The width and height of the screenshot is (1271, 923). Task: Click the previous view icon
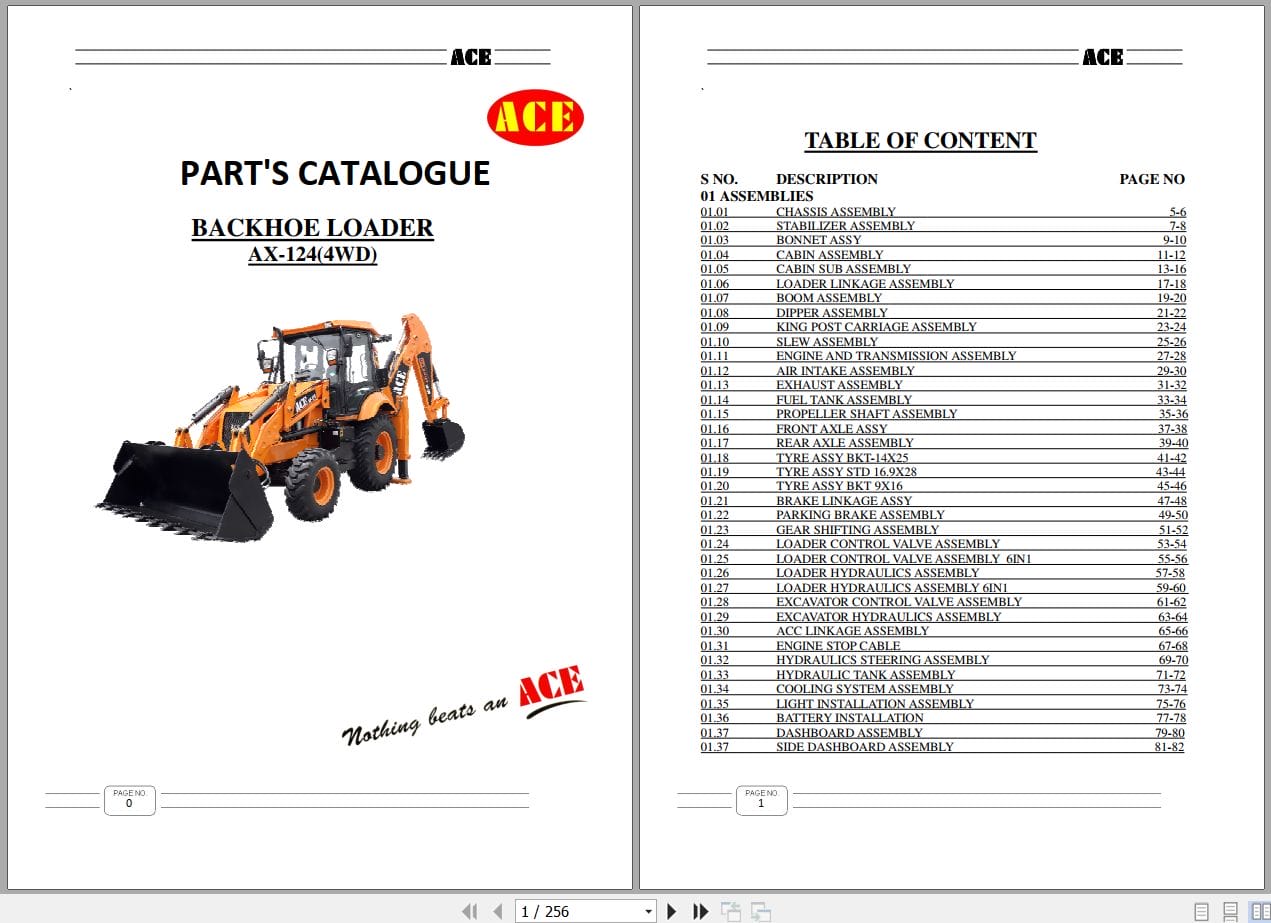pos(731,911)
